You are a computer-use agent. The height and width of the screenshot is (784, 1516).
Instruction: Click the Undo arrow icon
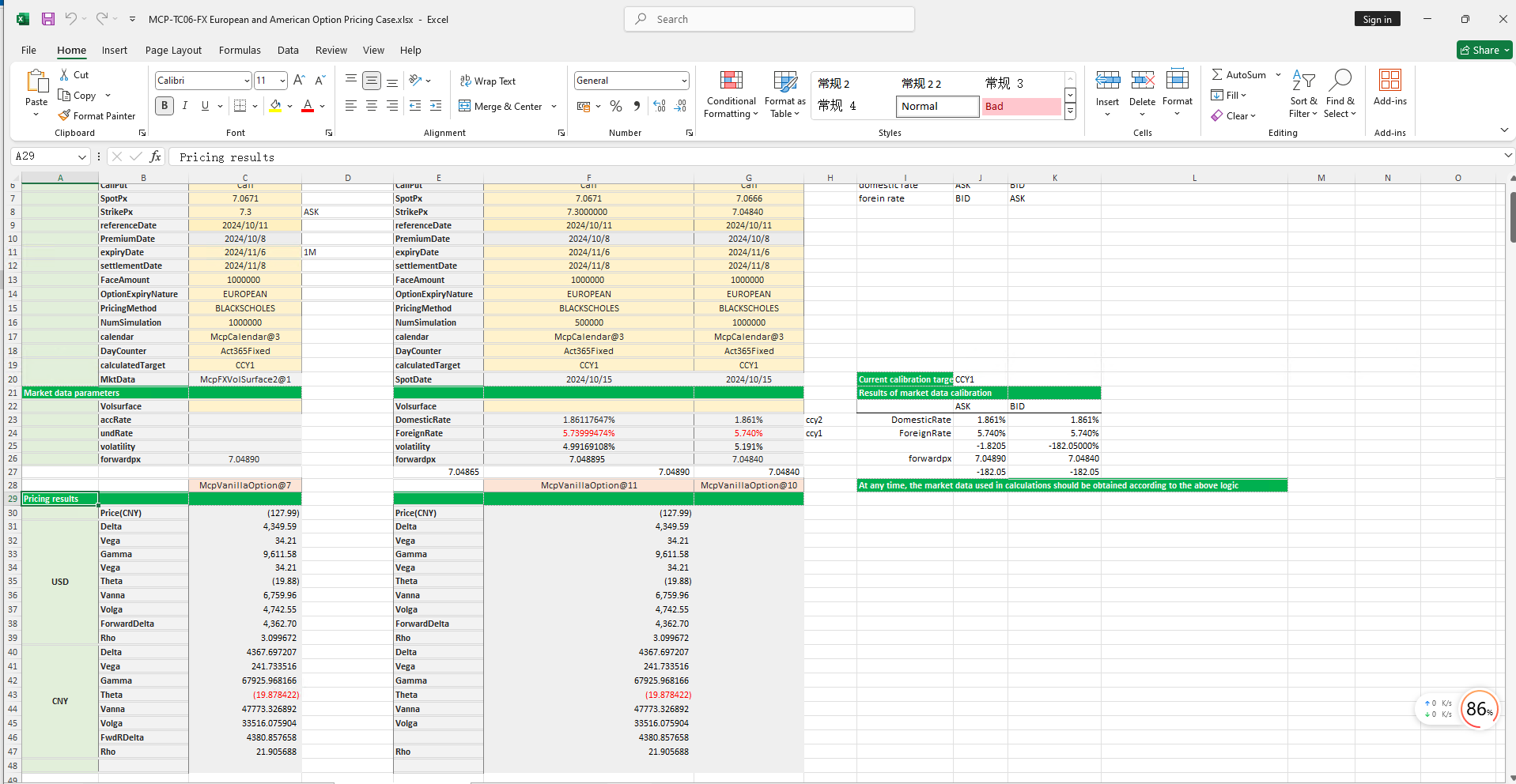click(x=71, y=19)
